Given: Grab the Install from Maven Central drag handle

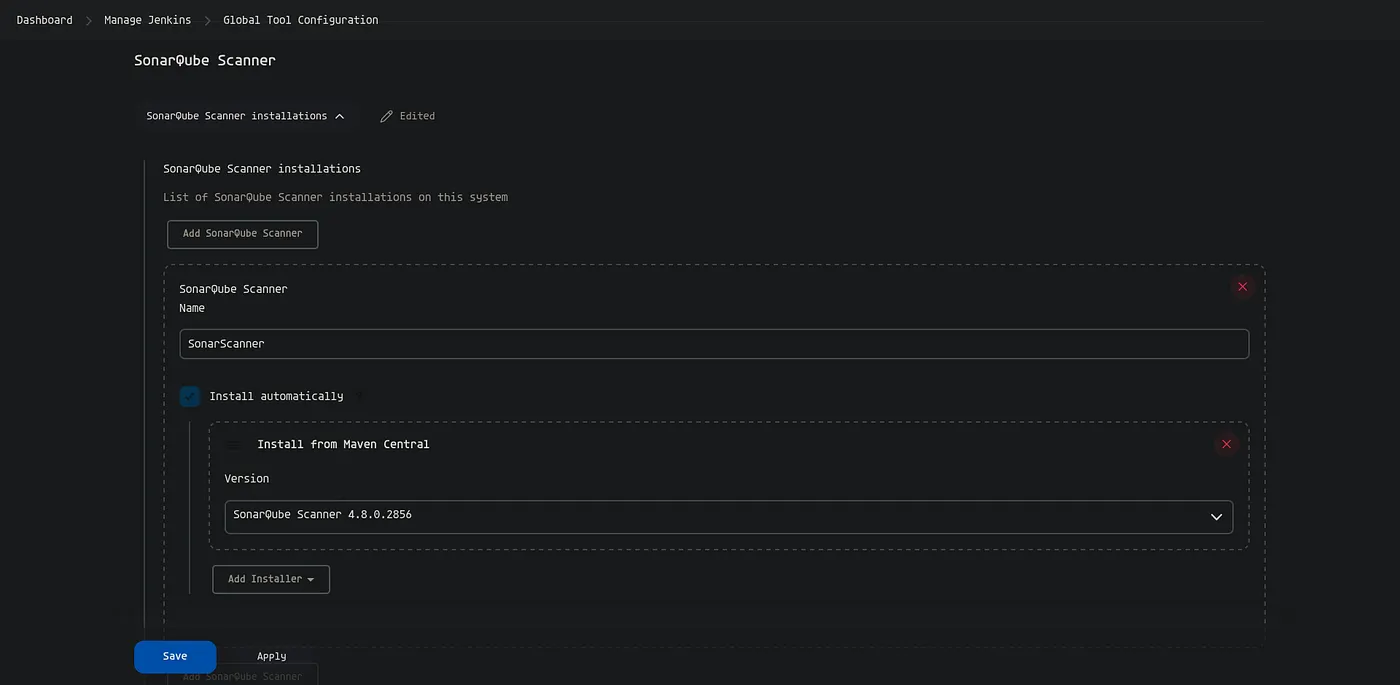Looking at the screenshot, I should coord(233,444).
